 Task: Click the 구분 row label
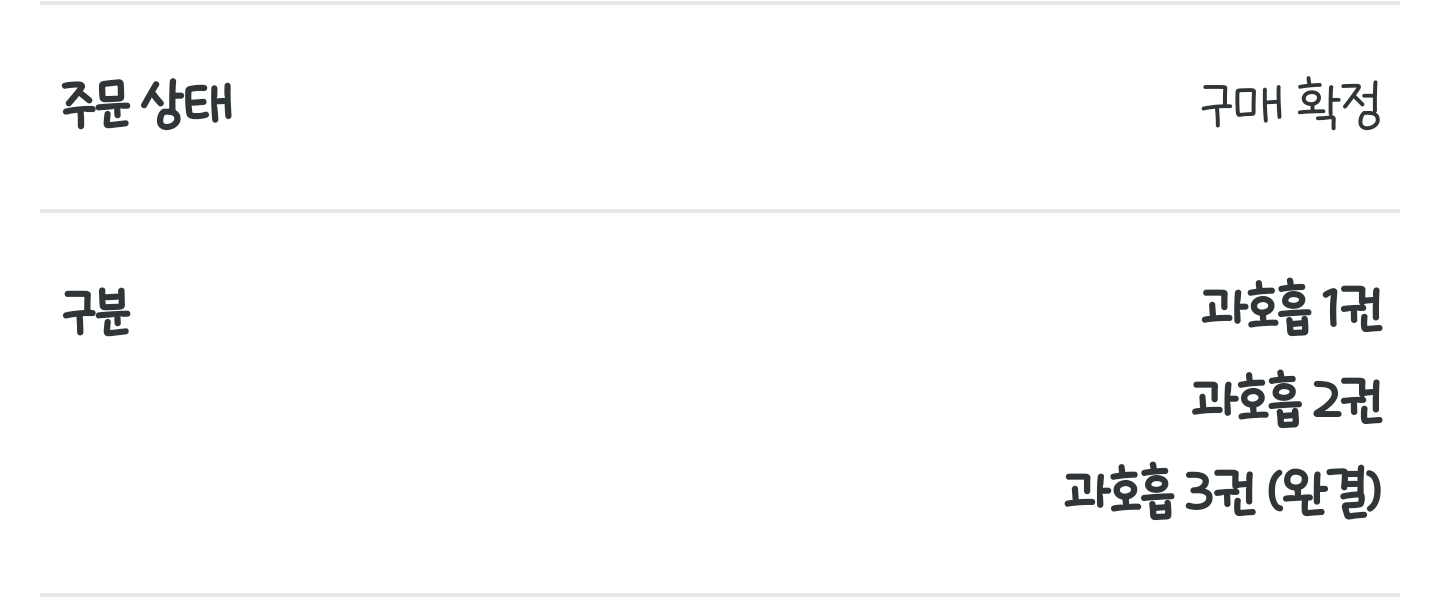point(96,313)
